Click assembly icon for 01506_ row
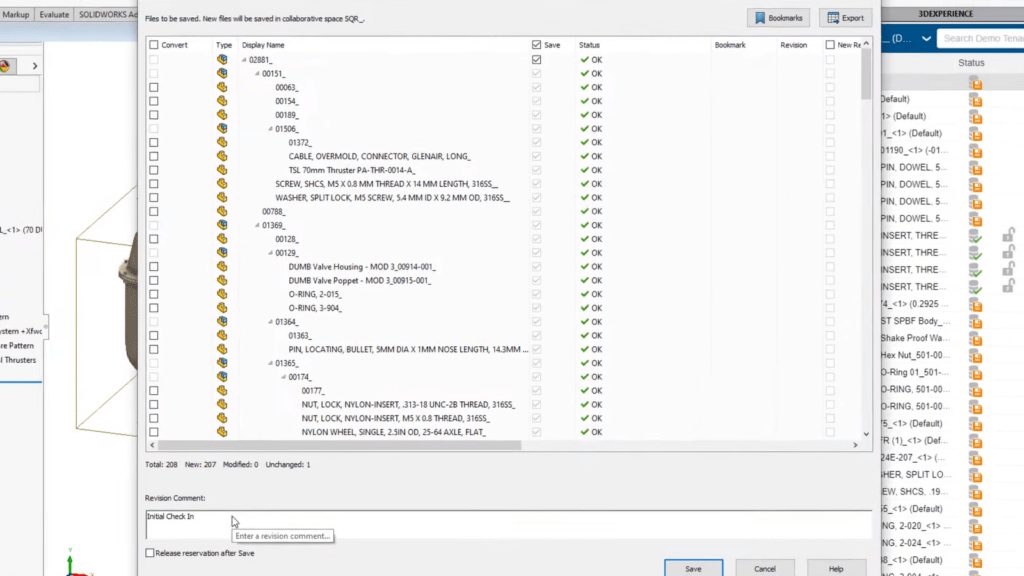1024x576 pixels. [x=222, y=129]
